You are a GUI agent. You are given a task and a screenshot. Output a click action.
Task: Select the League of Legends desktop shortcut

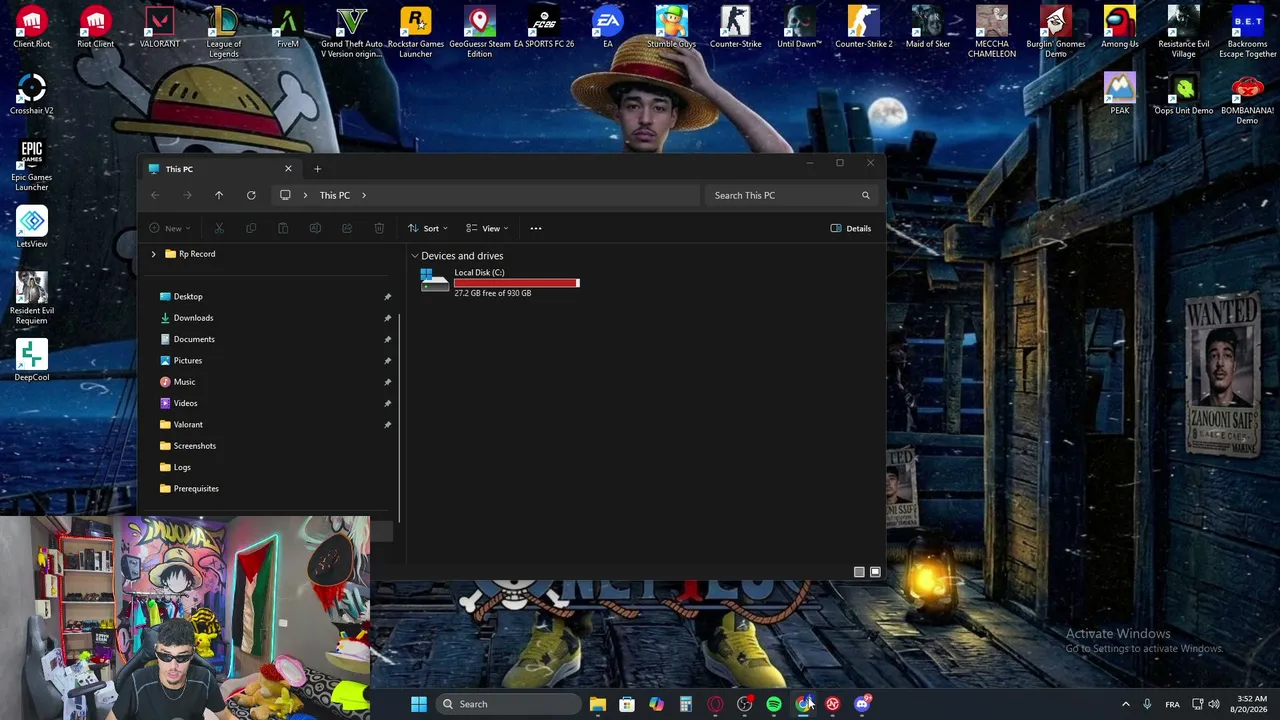(x=224, y=33)
